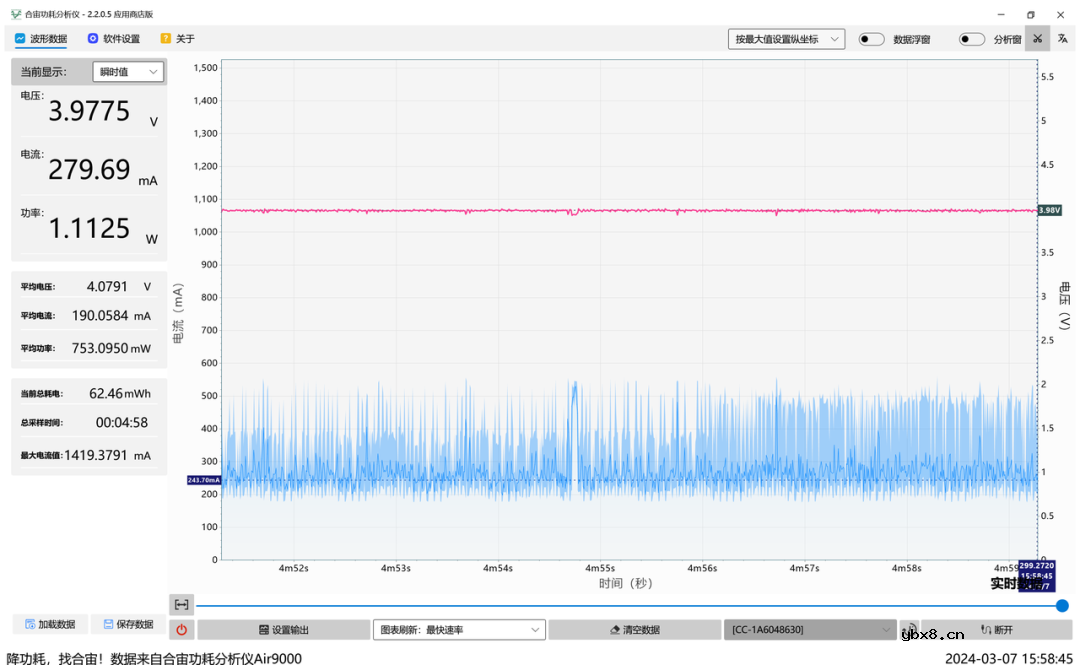Restore the window using the title bar button
This screenshot has height=665, width=1080.
pyautogui.click(x=1030, y=14)
